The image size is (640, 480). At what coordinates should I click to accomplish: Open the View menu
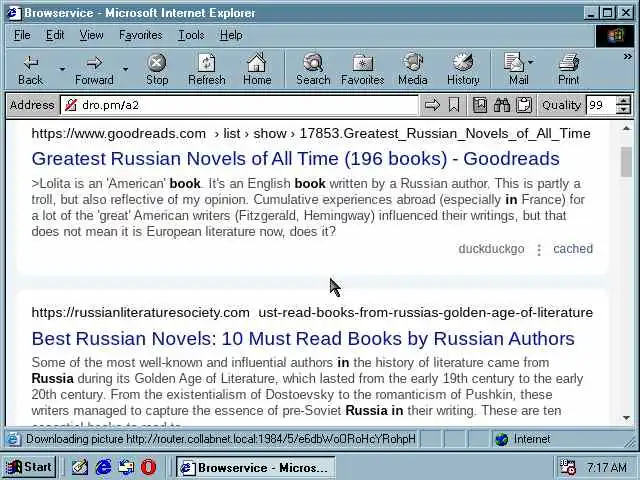91,36
